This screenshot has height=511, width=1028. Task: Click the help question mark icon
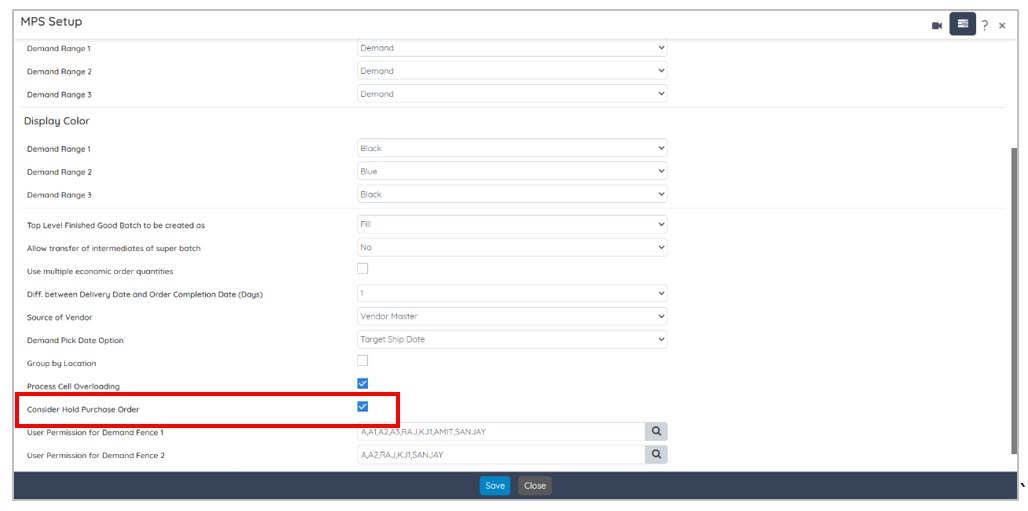point(985,25)
